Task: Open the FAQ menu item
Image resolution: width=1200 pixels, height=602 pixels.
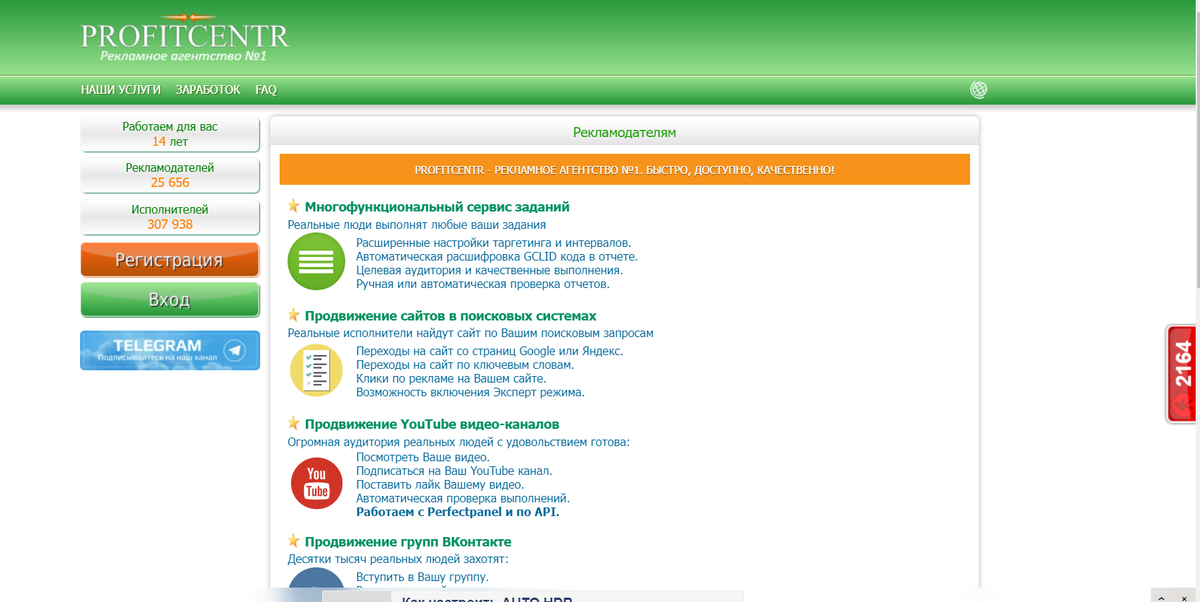Action: point(266,90)
